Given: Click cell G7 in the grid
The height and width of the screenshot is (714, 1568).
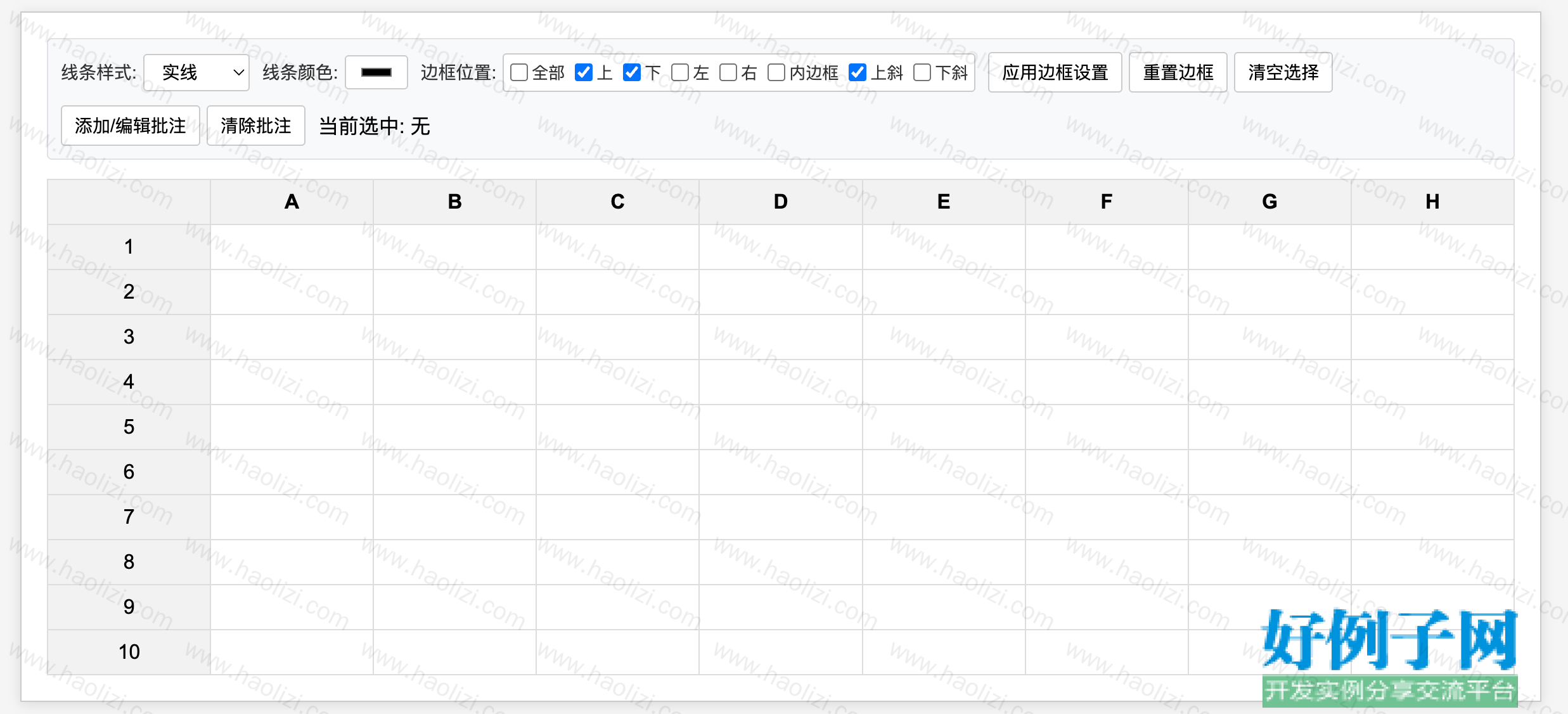Looking at the screenshot, I should (x=1269, y=517).
